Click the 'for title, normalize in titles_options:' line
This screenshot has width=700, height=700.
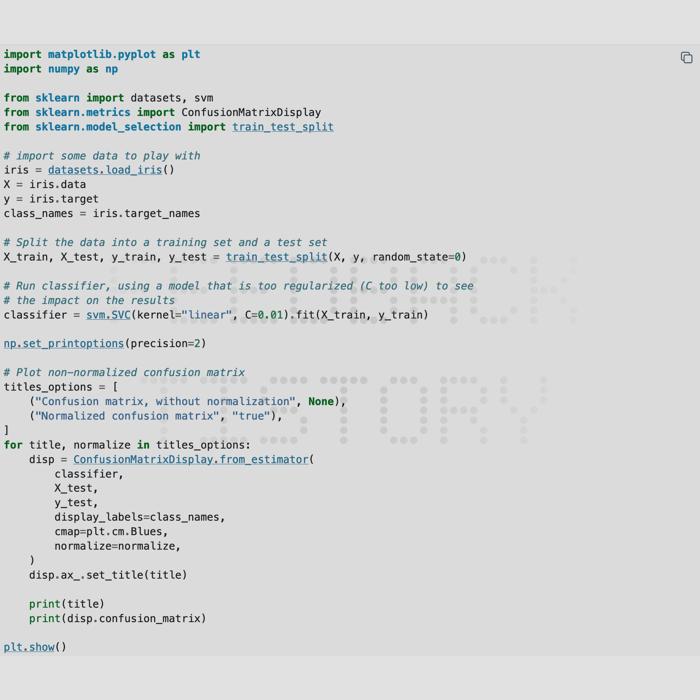127,445
